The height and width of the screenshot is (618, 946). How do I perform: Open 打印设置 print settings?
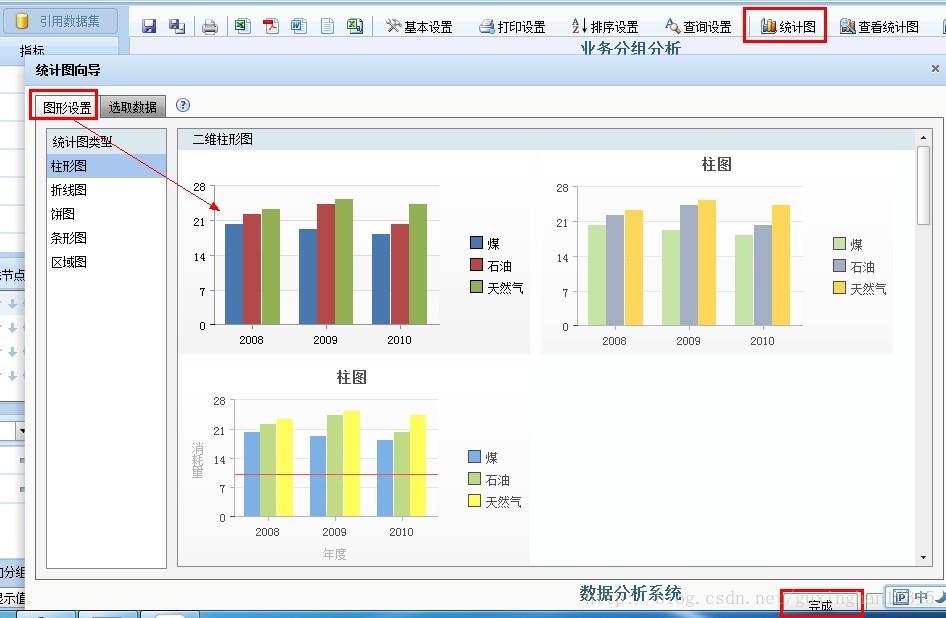(x=512, y=27)
